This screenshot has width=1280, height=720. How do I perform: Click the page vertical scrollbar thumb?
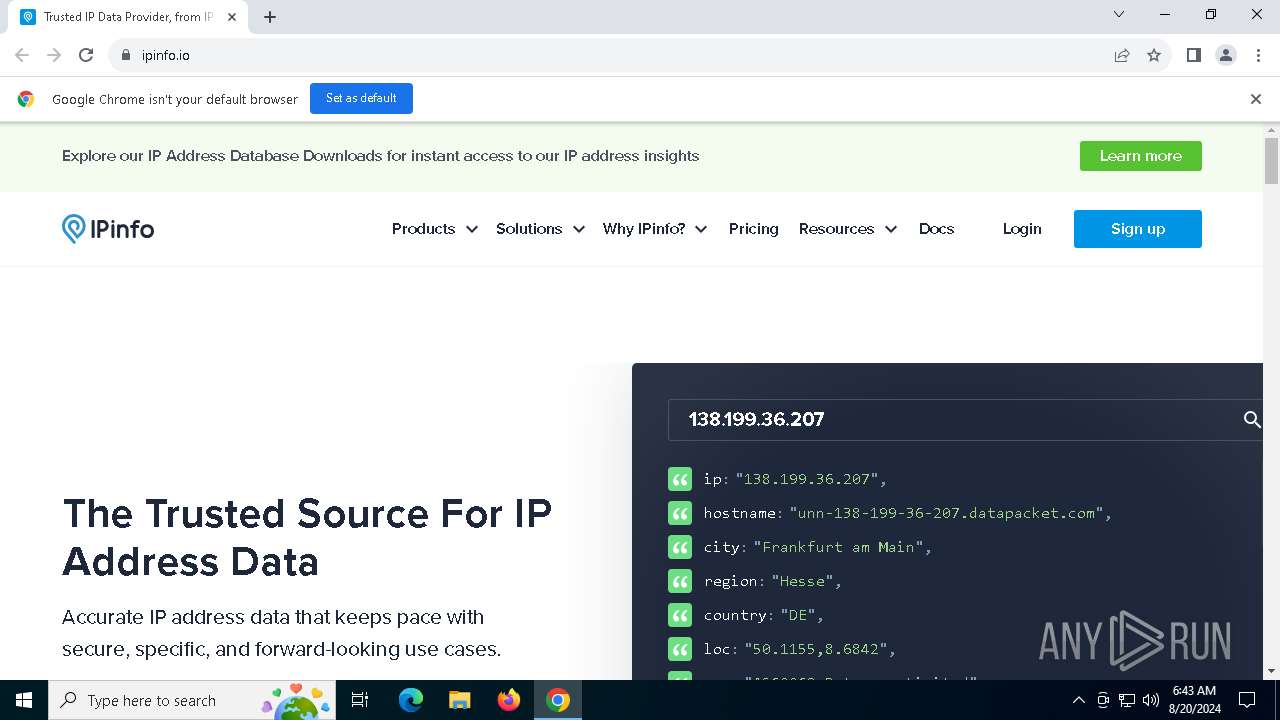click(x=1271, y=161)
